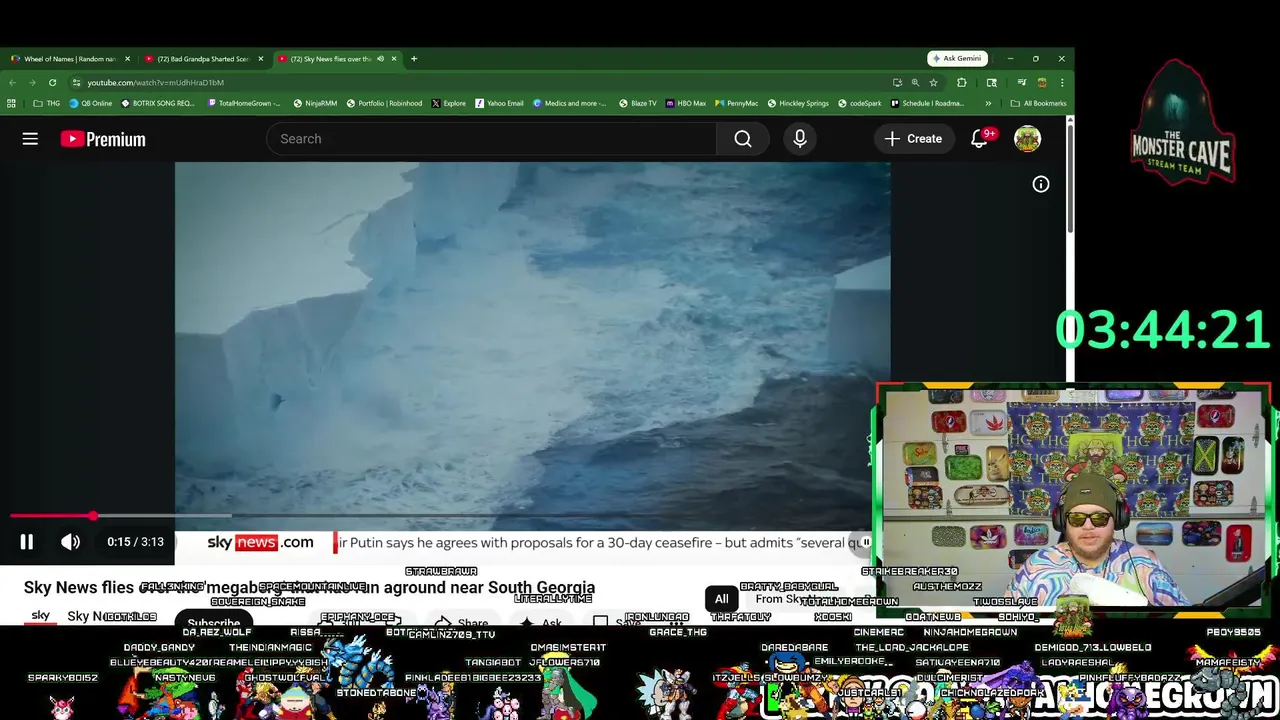Open the THG bookmark folder
Image resolution: width=1280 pixels, height=720 pixels.
click(46, 103)
